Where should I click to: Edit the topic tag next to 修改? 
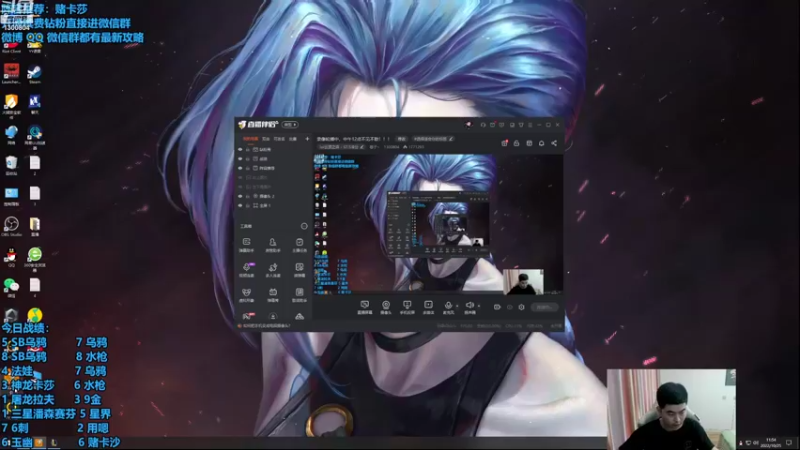tap(433, 139)
